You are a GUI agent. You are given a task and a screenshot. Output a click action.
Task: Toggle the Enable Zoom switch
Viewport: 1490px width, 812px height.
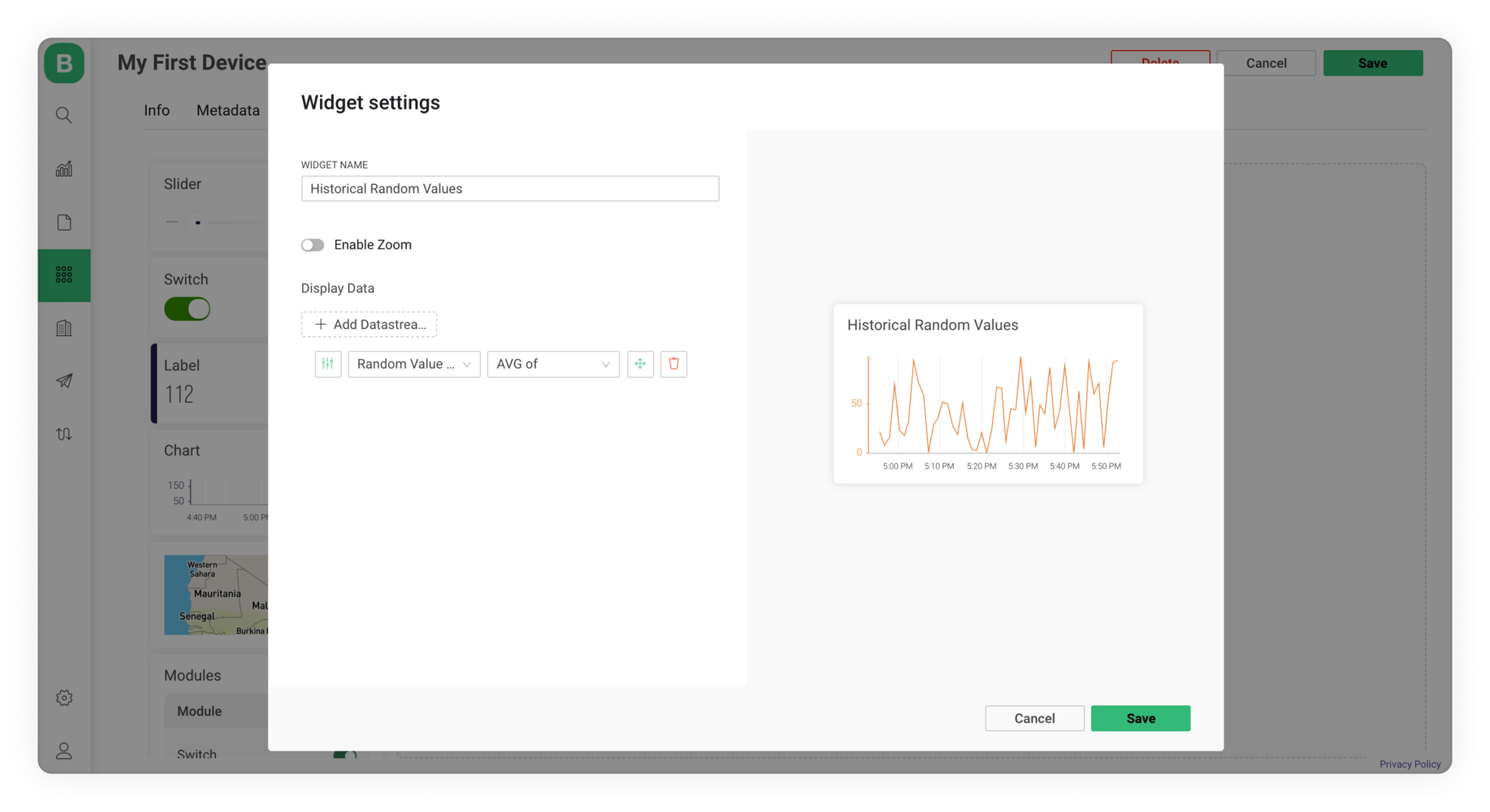tap(313, 245)
